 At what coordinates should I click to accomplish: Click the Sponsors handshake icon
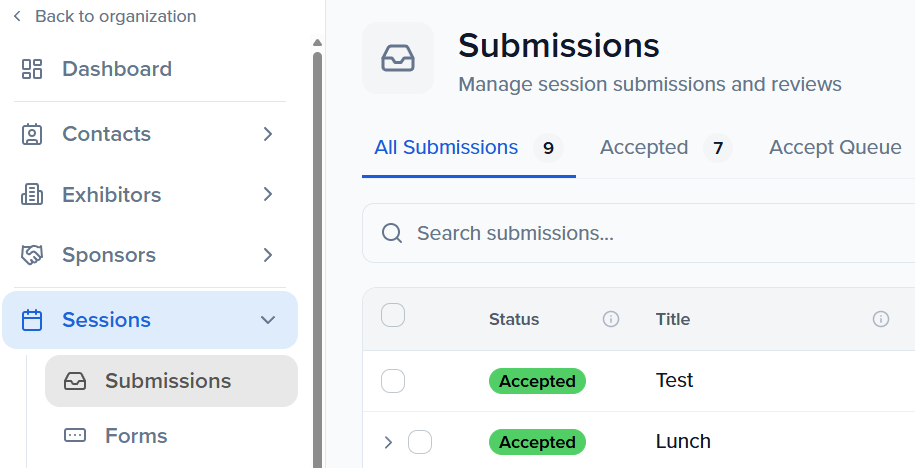coord(32,255)
